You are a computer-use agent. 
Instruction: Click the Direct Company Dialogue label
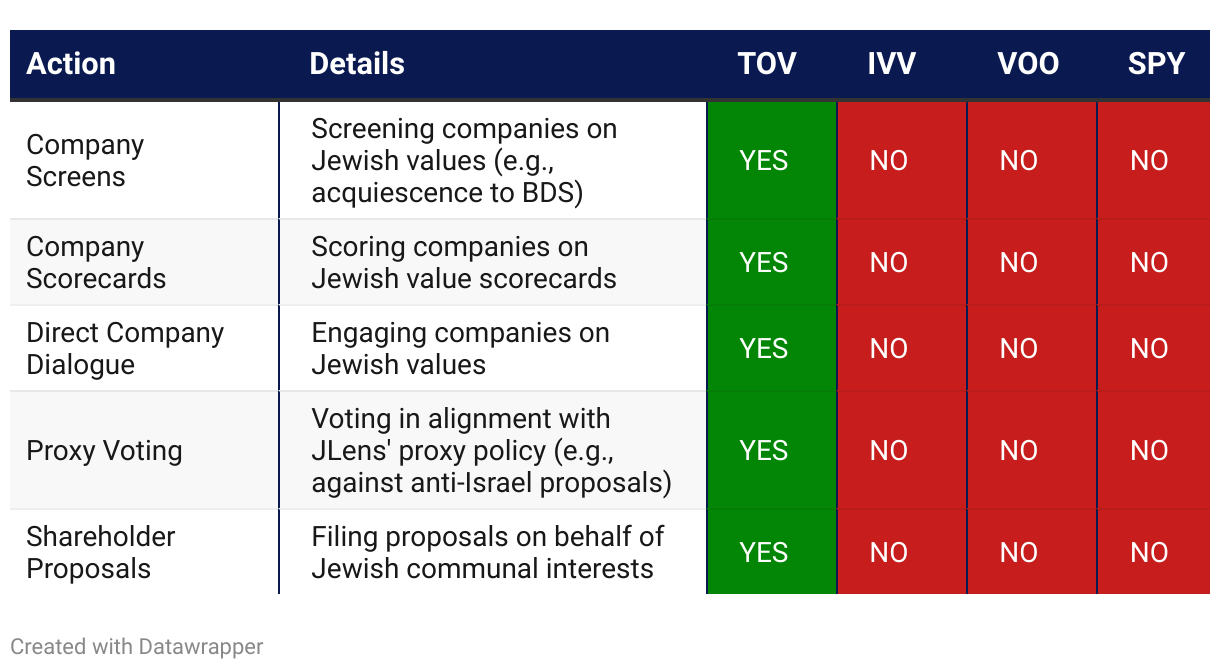[125, 349]
